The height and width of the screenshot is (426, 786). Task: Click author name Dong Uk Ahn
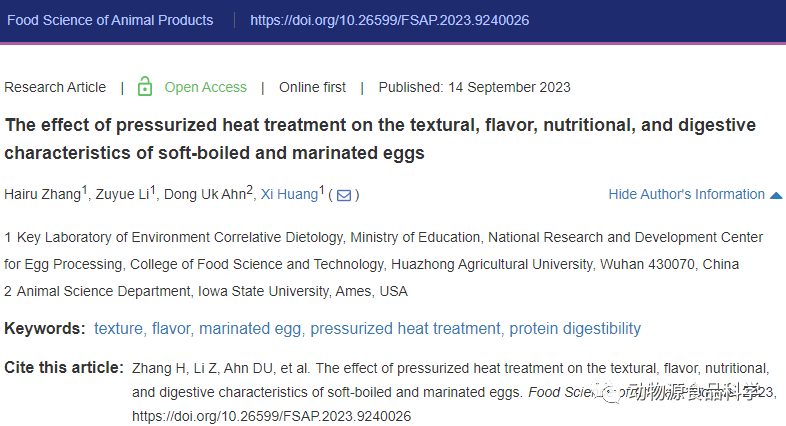[x=205, y=194]
